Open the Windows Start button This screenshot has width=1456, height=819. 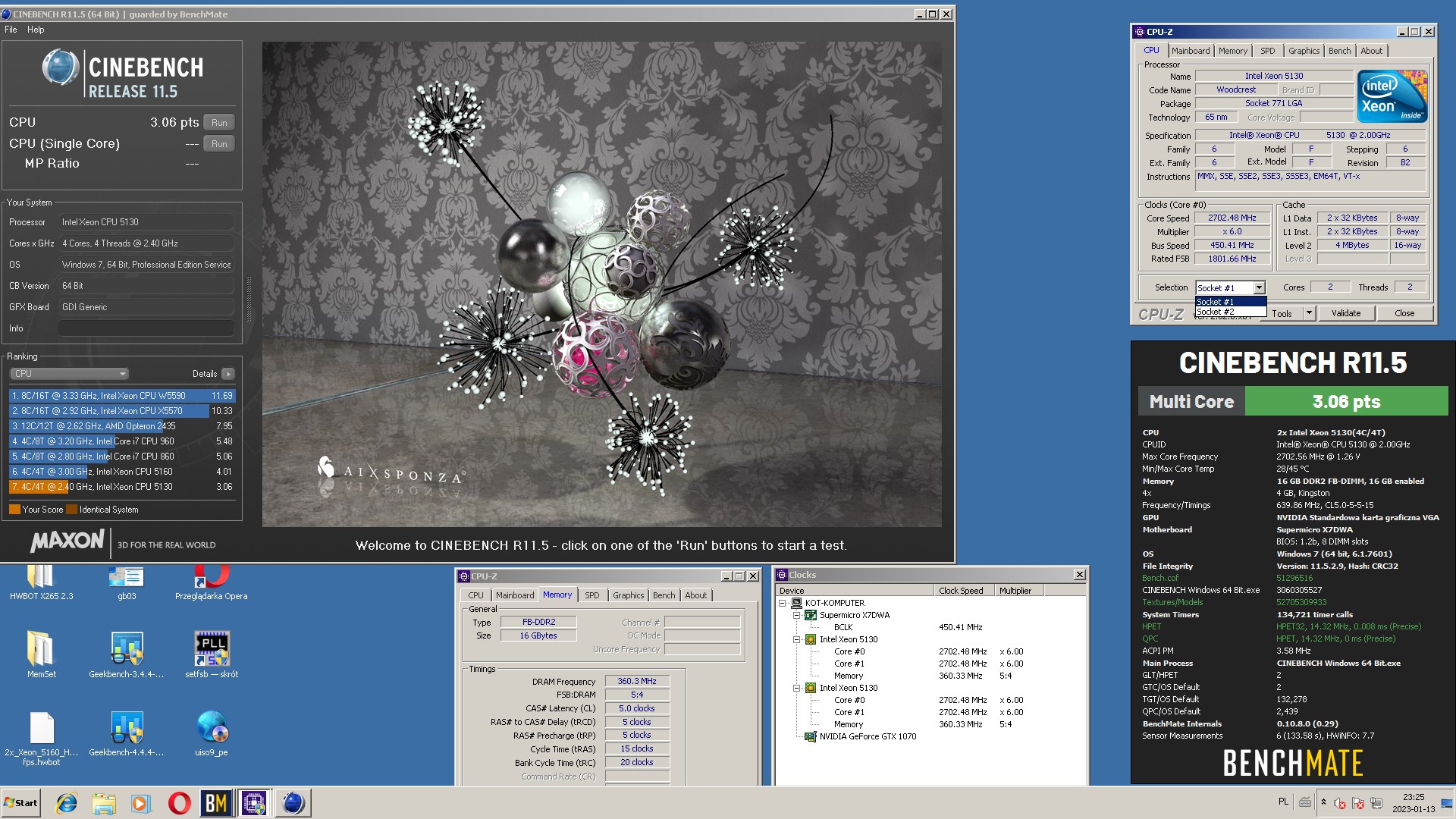(21, 803)
